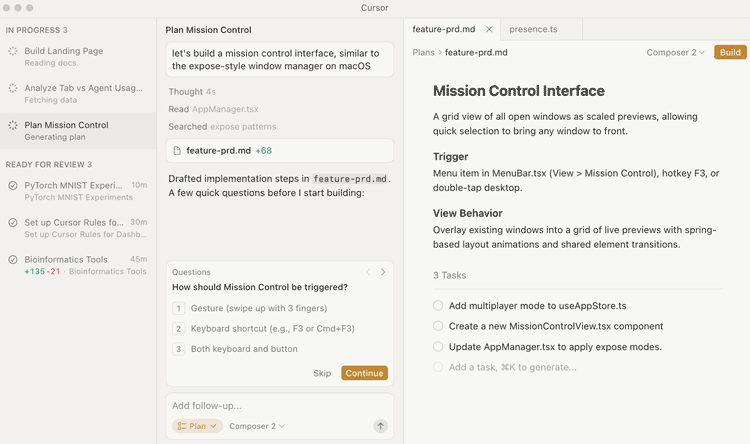This screenshot has width=750, height=444.
Task: Open the Plan mode dropdown
Action: (197, 426)
